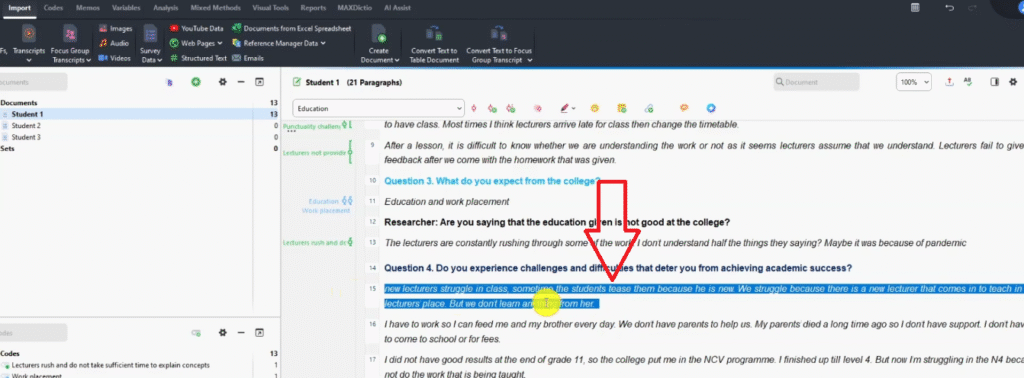Image resolution: width=1024 pixels, height=378 pixels.
Task: Click the spell check icon
Action: (x=968, y=82)
